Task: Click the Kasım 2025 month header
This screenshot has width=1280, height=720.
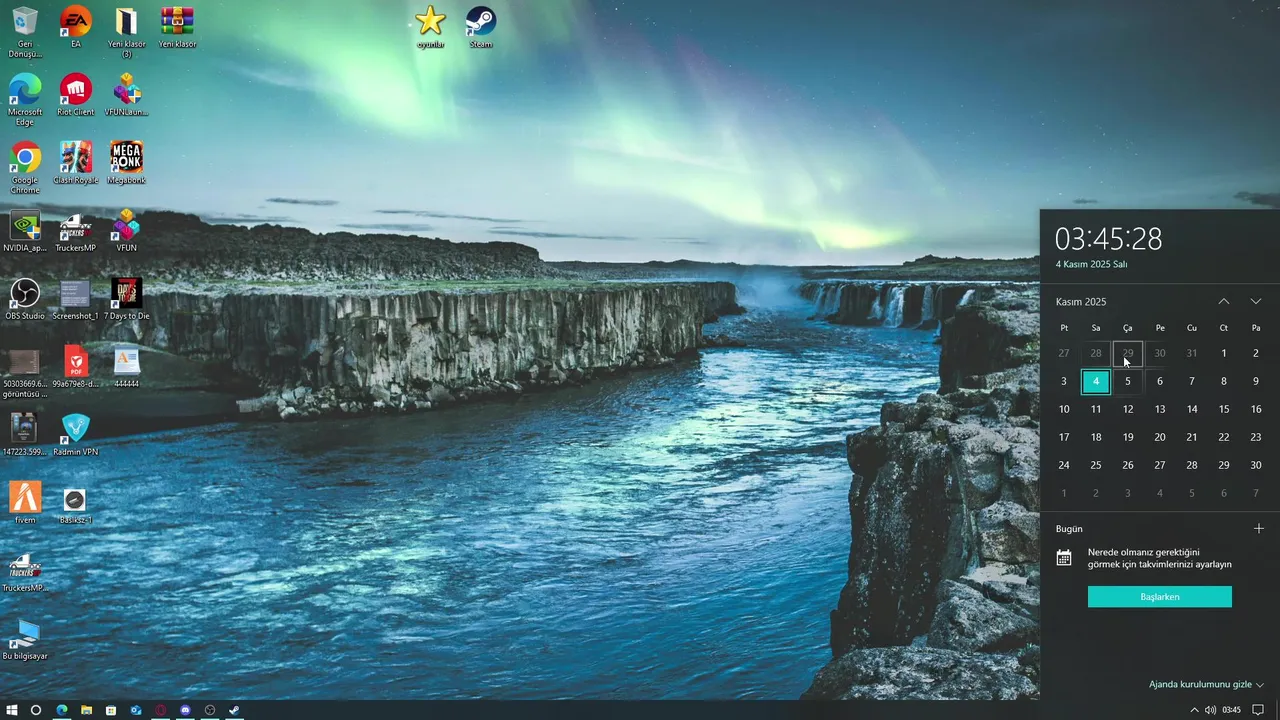Action: coord(1081,302)
